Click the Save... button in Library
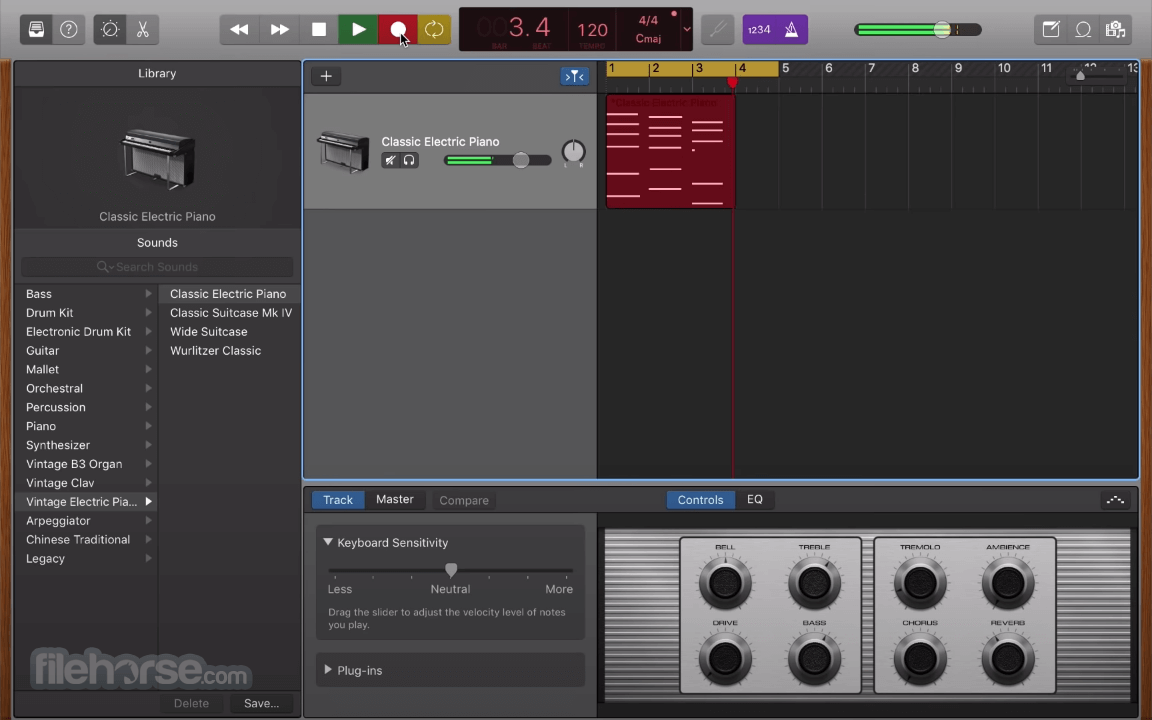Viewport: 1152px width, 720px height. [x=262, y=703]
